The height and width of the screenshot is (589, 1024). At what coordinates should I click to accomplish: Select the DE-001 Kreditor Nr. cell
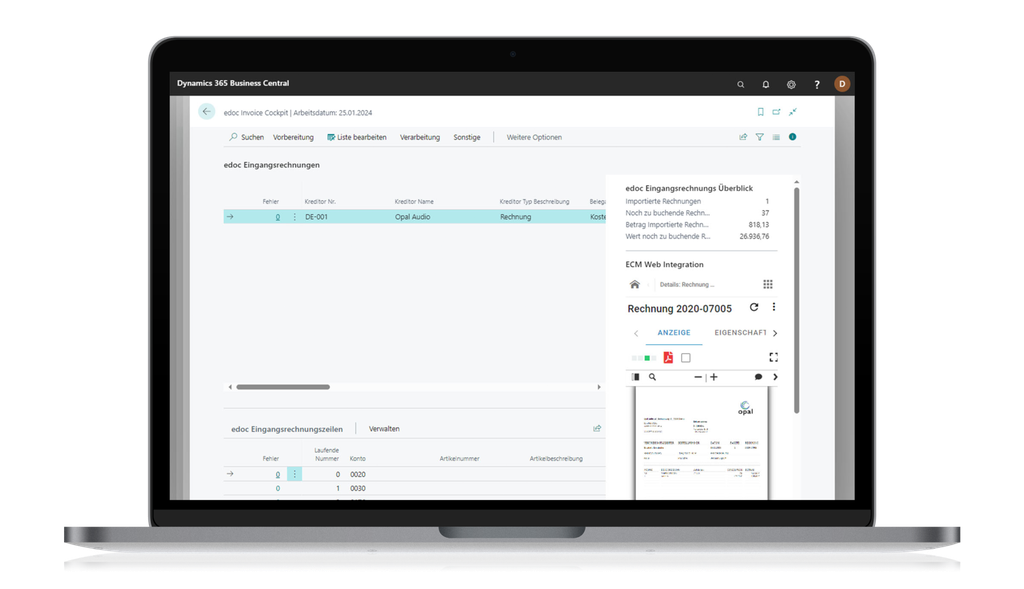[317, 217]
